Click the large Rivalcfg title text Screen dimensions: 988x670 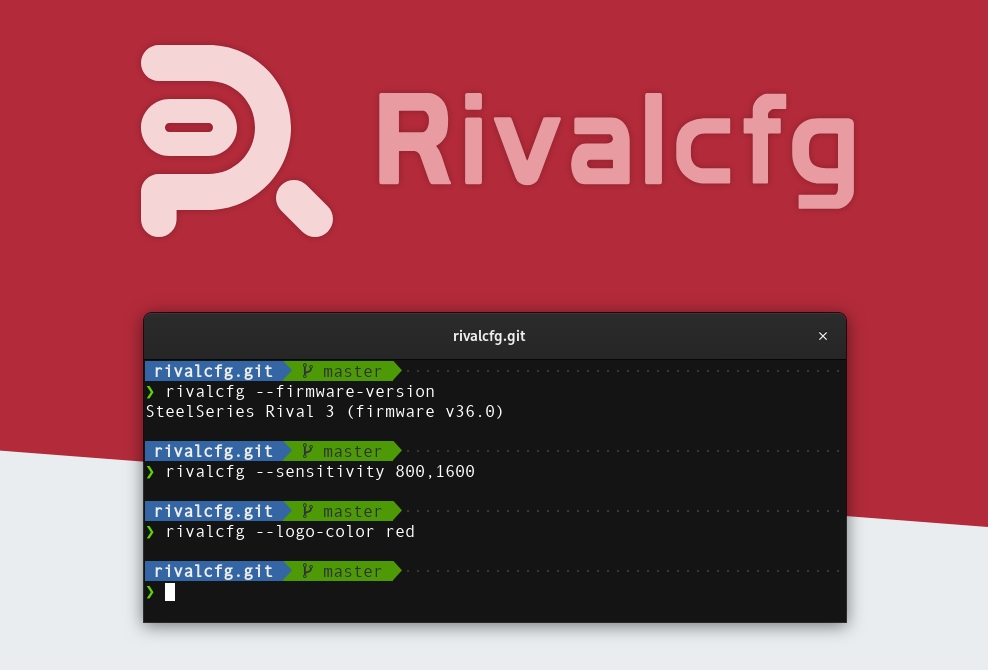click(615, 140)
